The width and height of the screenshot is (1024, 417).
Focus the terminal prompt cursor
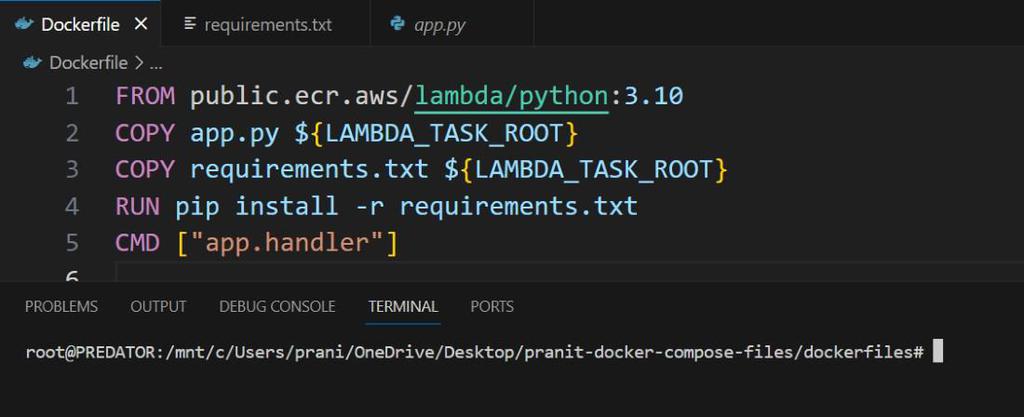tap(937, 352)
